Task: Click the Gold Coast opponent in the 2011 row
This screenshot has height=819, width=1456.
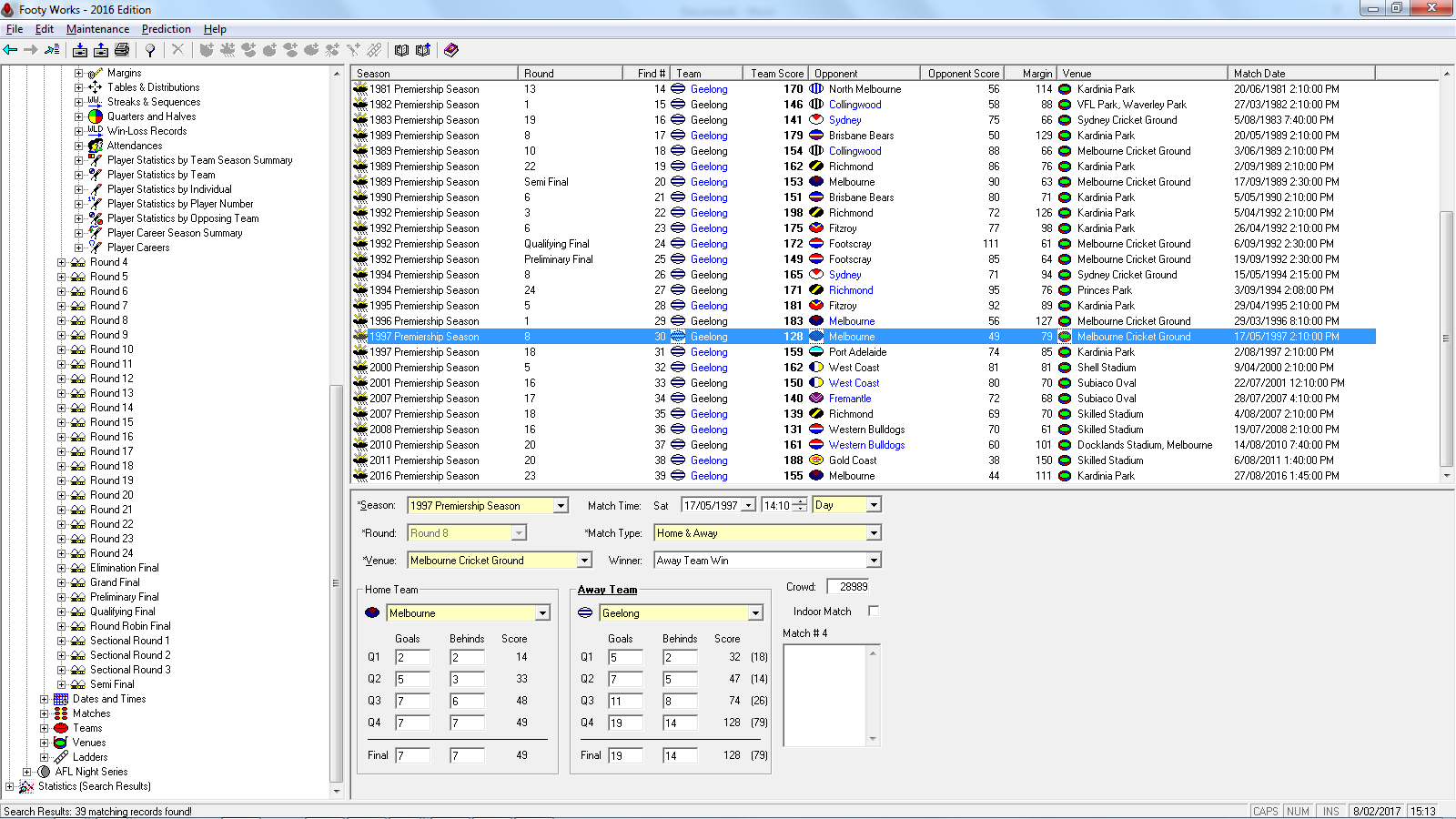Action: coord(853,460)
